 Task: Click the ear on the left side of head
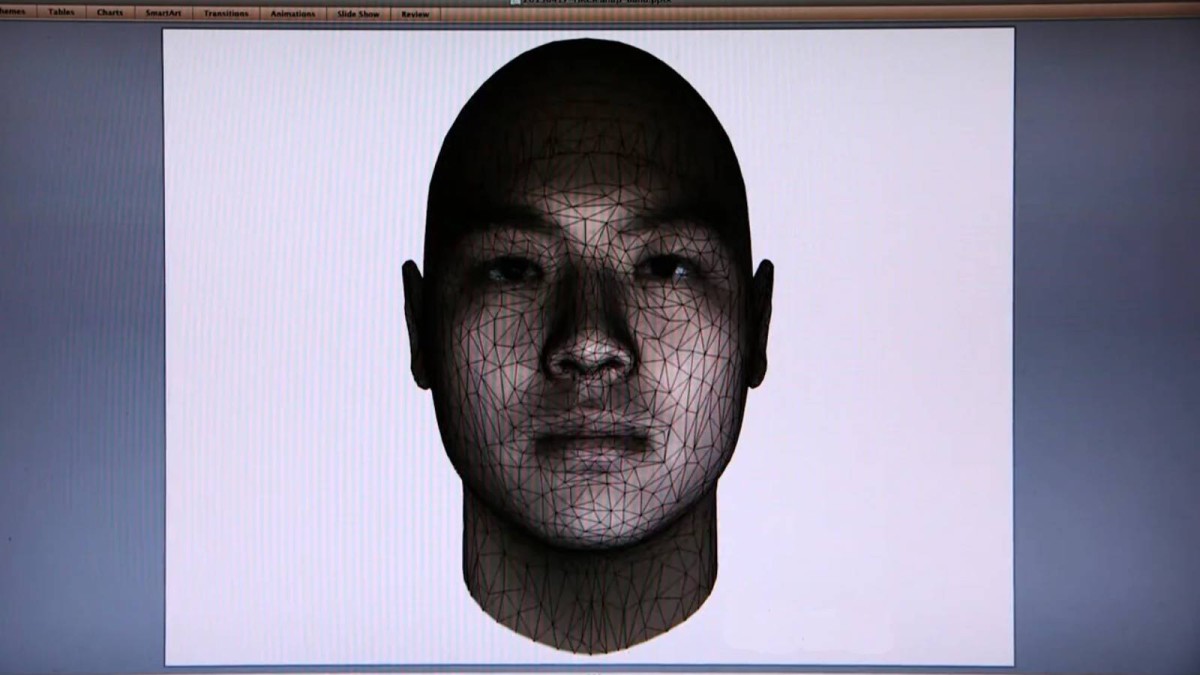pos(415,322)
